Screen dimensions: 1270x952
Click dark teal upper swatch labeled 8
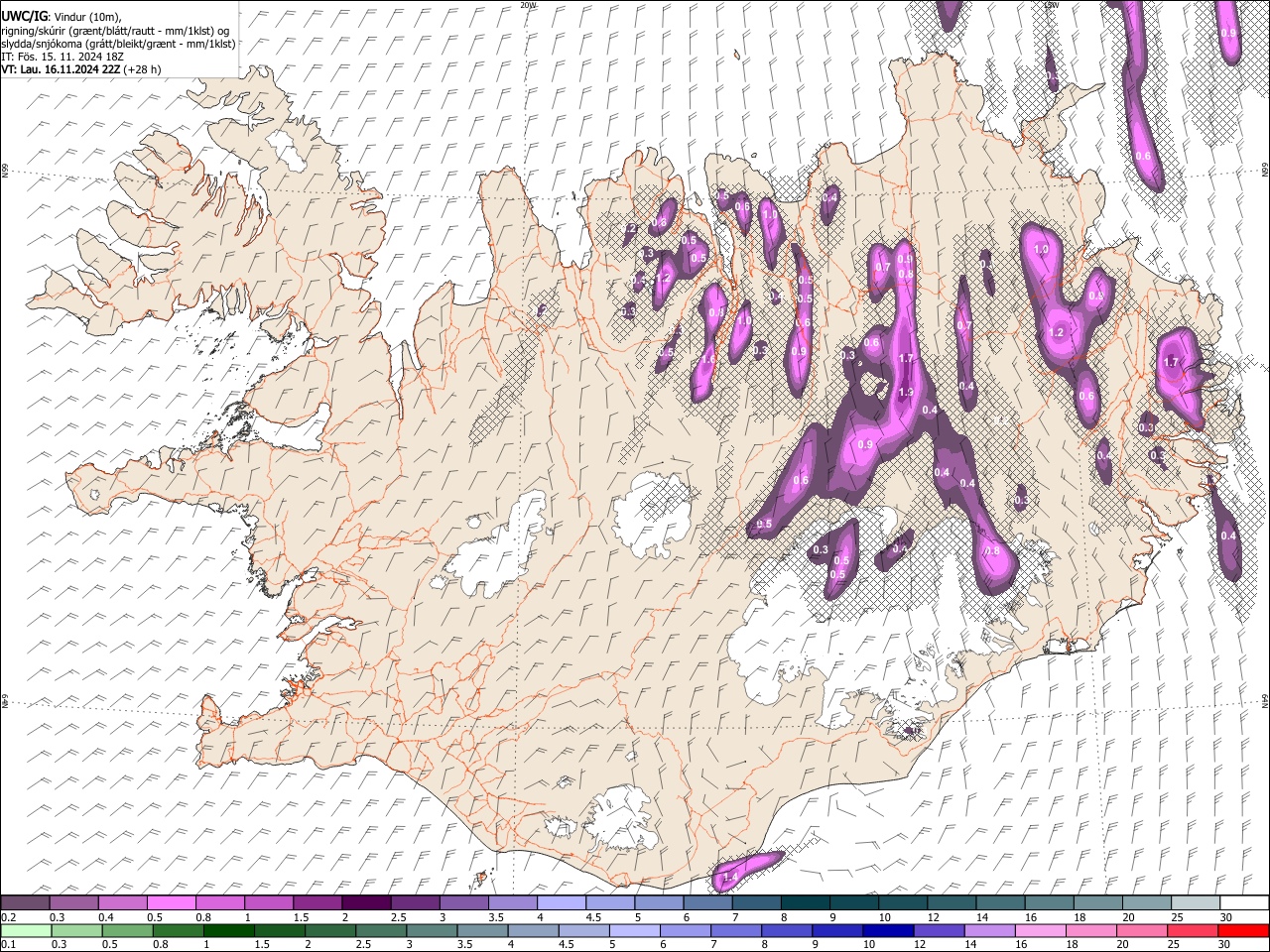pyautogui.click(x=805, y=902)
